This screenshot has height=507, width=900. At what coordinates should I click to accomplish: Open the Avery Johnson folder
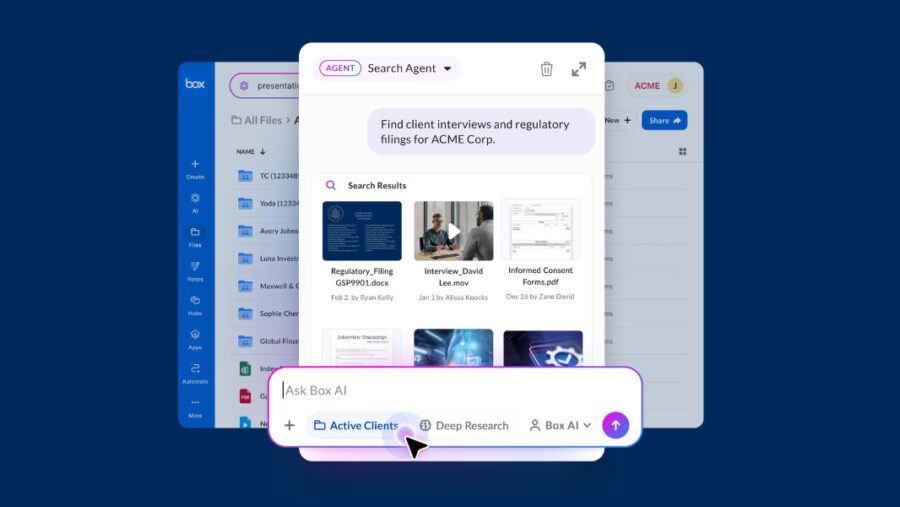269,231
